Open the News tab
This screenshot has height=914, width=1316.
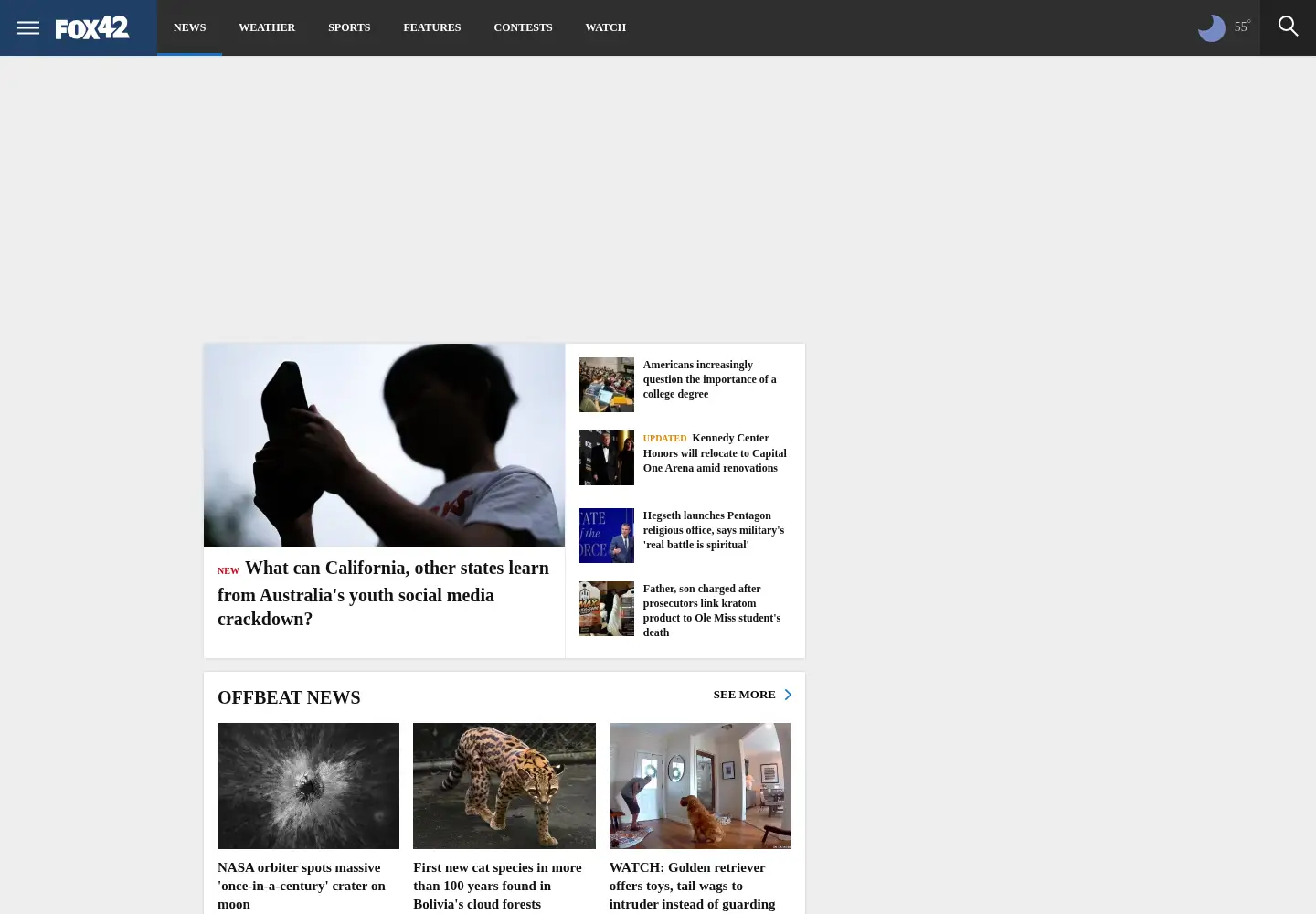click(189, 27)
